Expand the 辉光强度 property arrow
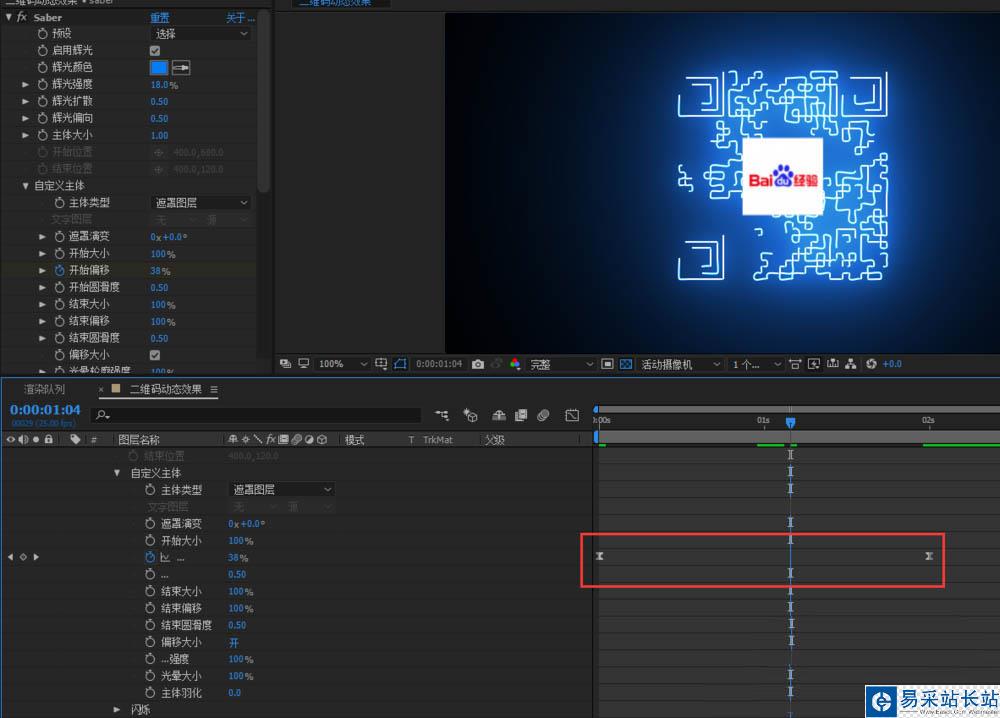This screenshot has width=1000, height=718. click(x=26, y=84)
